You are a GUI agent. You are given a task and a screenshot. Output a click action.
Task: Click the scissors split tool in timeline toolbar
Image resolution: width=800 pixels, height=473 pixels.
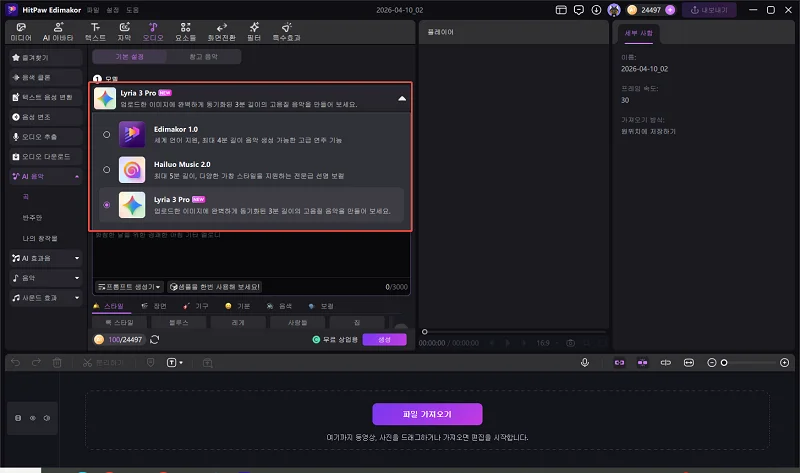pos(87,363)
